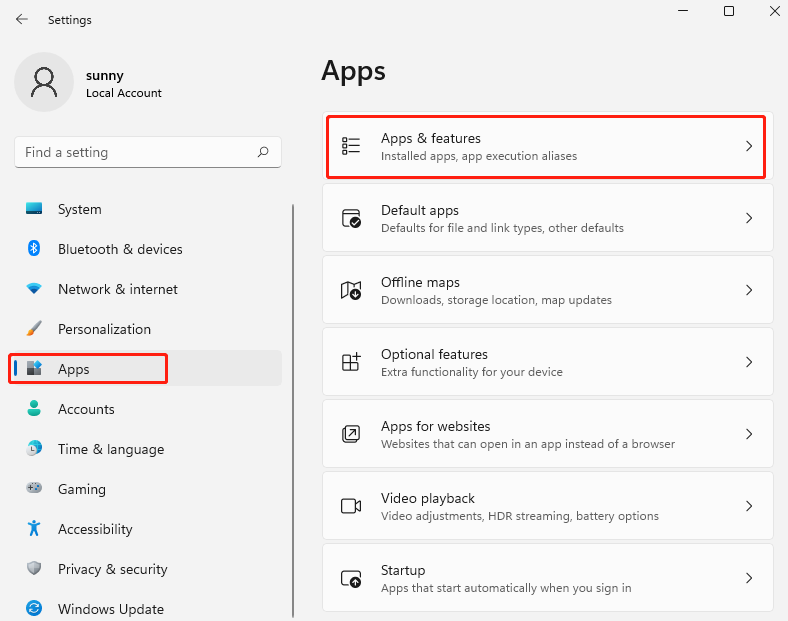This screenshot has width=788, height=621.
Task: Click the Windows Update sync icon
Action: [x=34, y=608]
